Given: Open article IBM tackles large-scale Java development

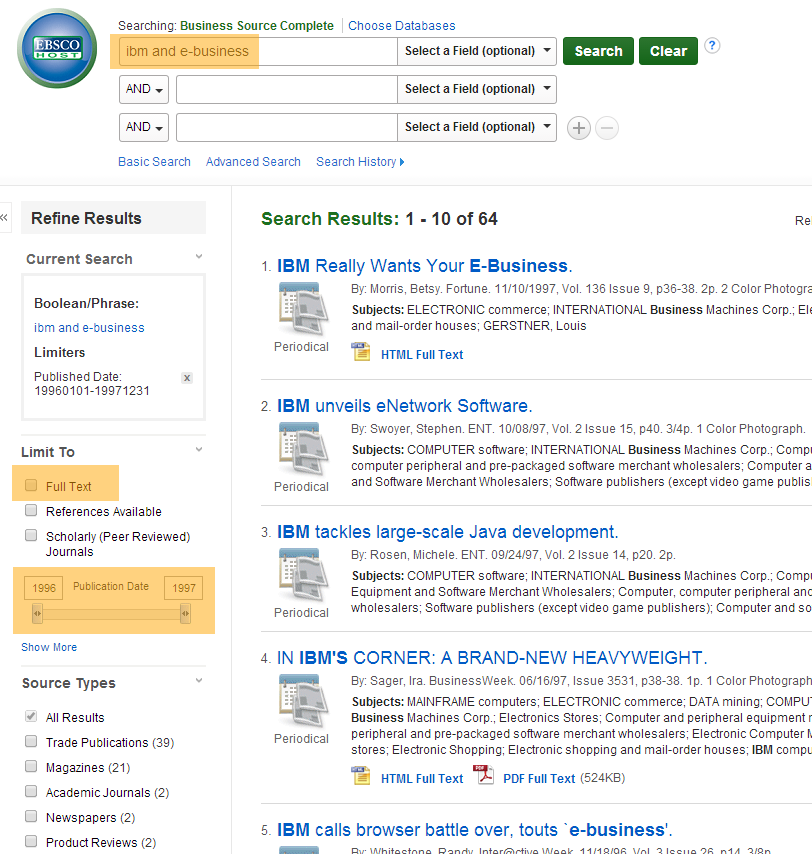Looking at the screenshot, I should tap(448, 532).
